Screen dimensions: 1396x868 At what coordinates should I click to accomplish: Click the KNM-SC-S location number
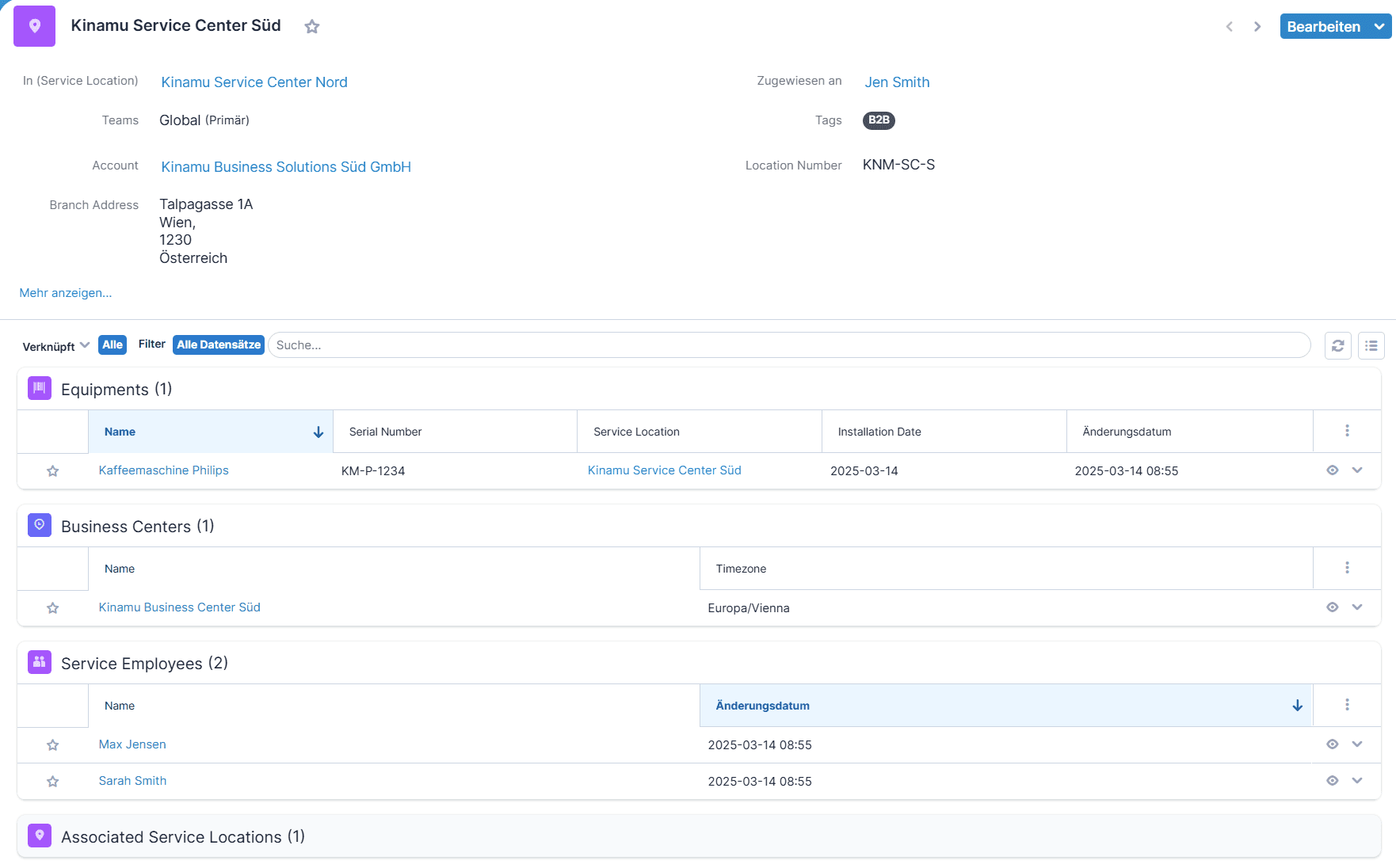click(898, 165)
